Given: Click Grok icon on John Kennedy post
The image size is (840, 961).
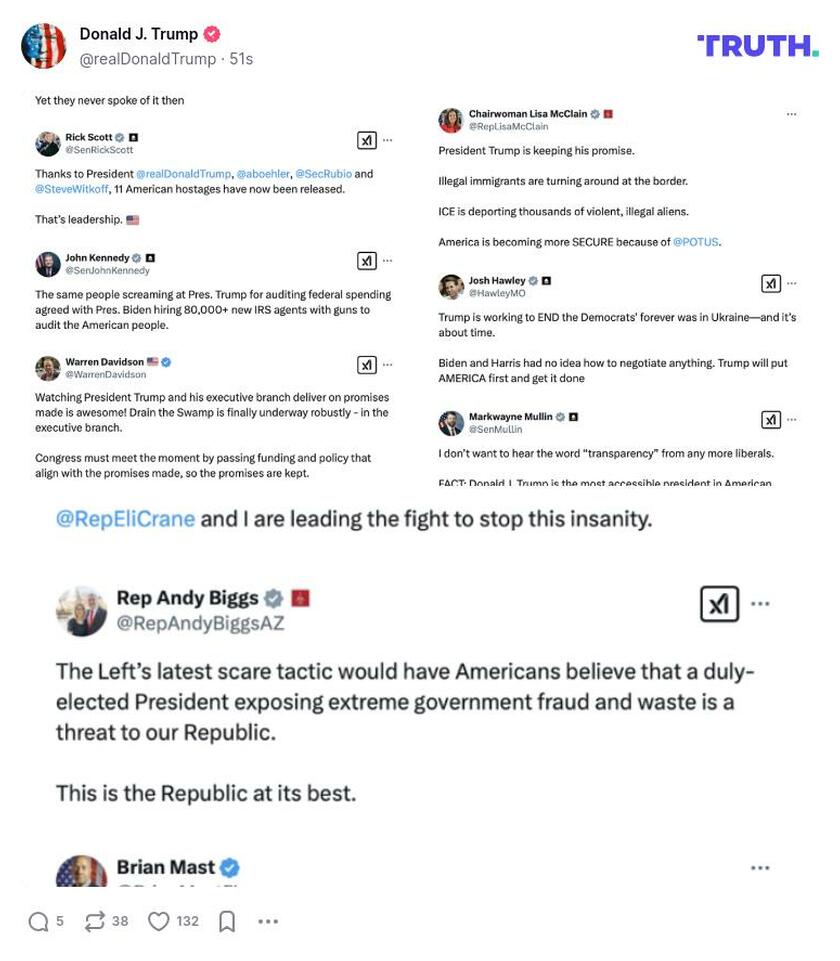Looking at the screenshot, I should click(367, 261).
